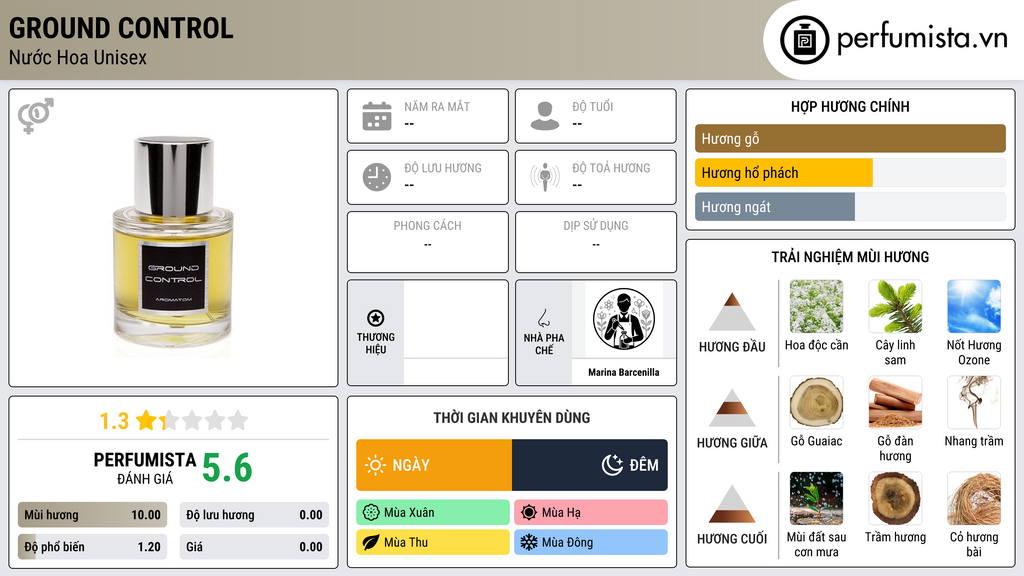Click the sillage icon beside Độ toả hương
This screenshot has width=1024, height=576.
(x=545, y=177)
